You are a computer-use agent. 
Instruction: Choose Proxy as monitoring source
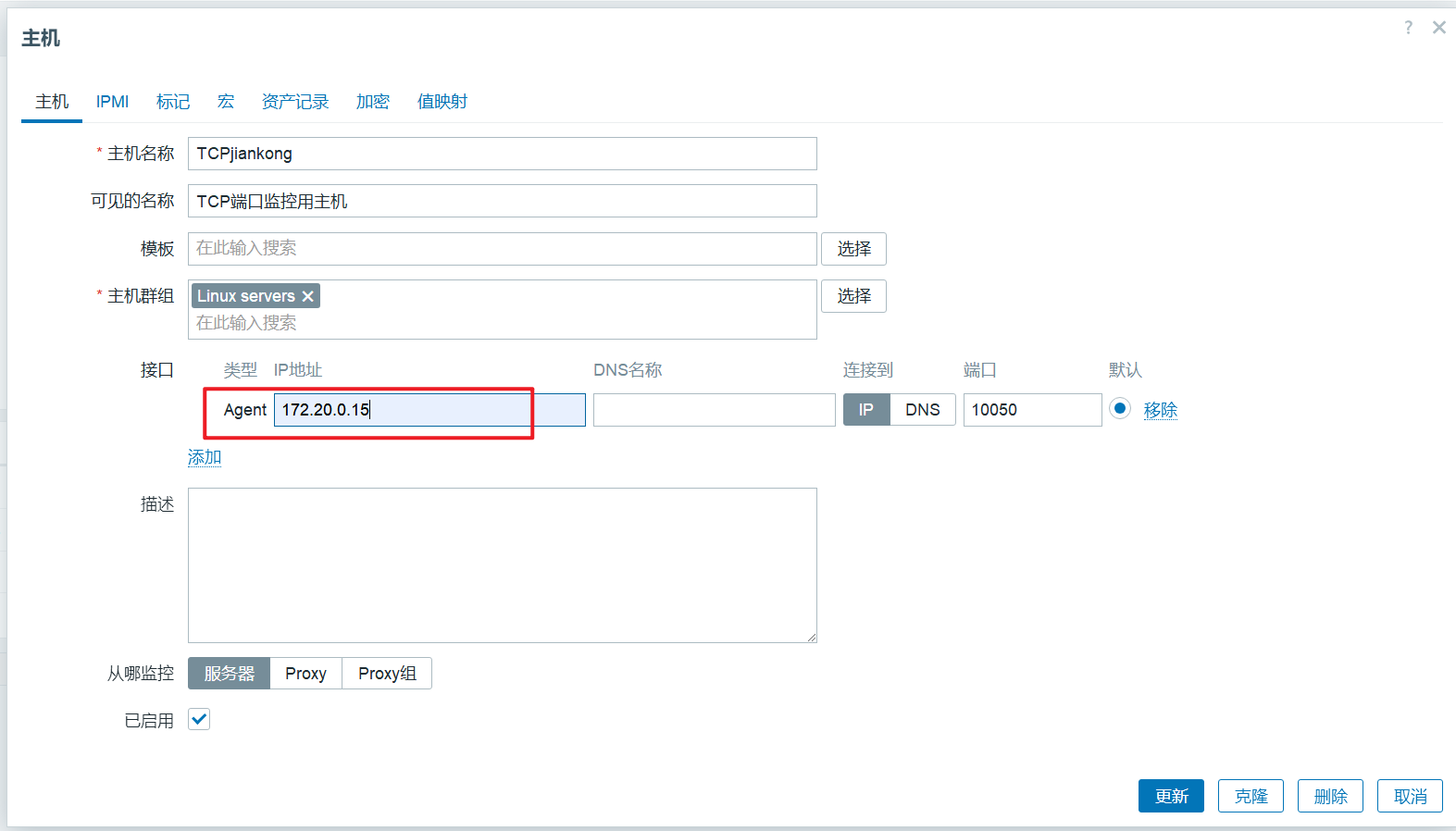[305, 674]
